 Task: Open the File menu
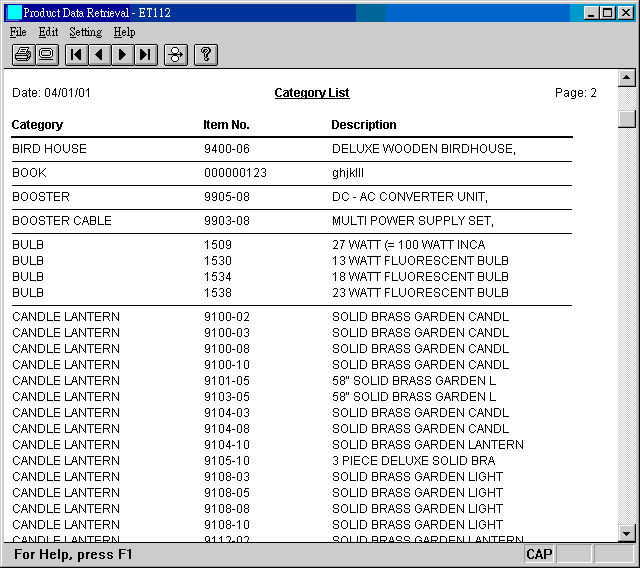(x=18, y=32)
